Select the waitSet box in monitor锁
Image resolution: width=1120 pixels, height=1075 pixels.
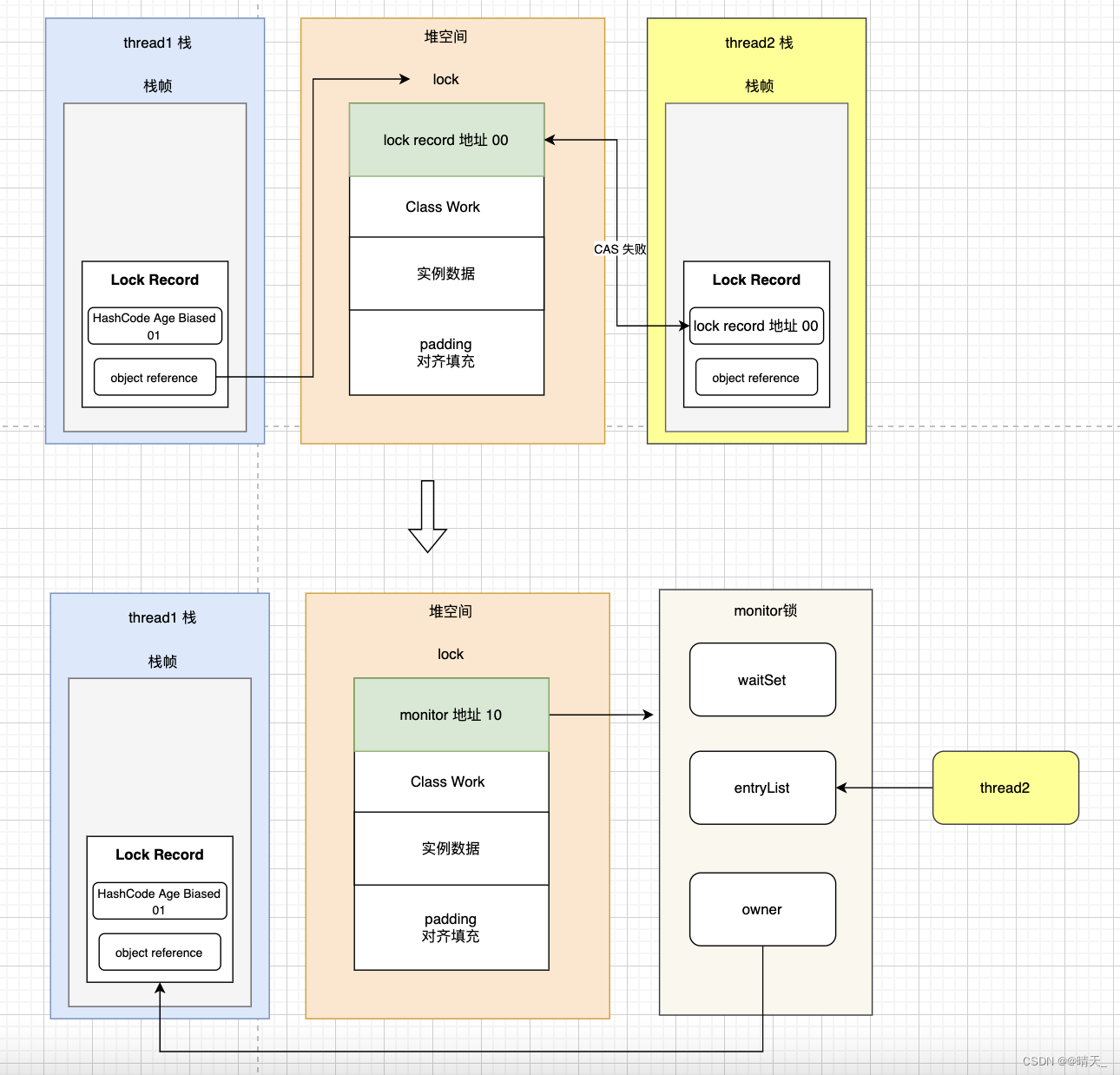pos(762,680)
